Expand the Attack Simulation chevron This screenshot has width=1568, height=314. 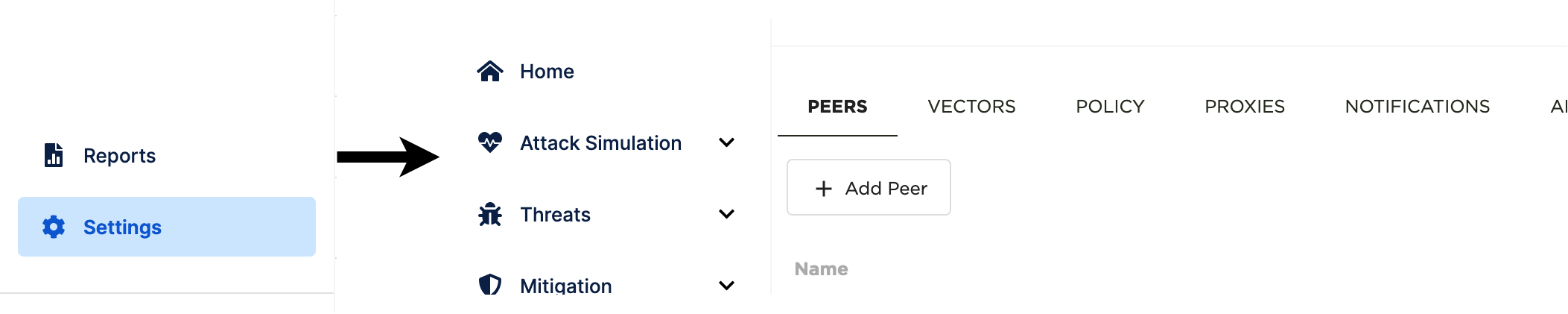point(726,142)
